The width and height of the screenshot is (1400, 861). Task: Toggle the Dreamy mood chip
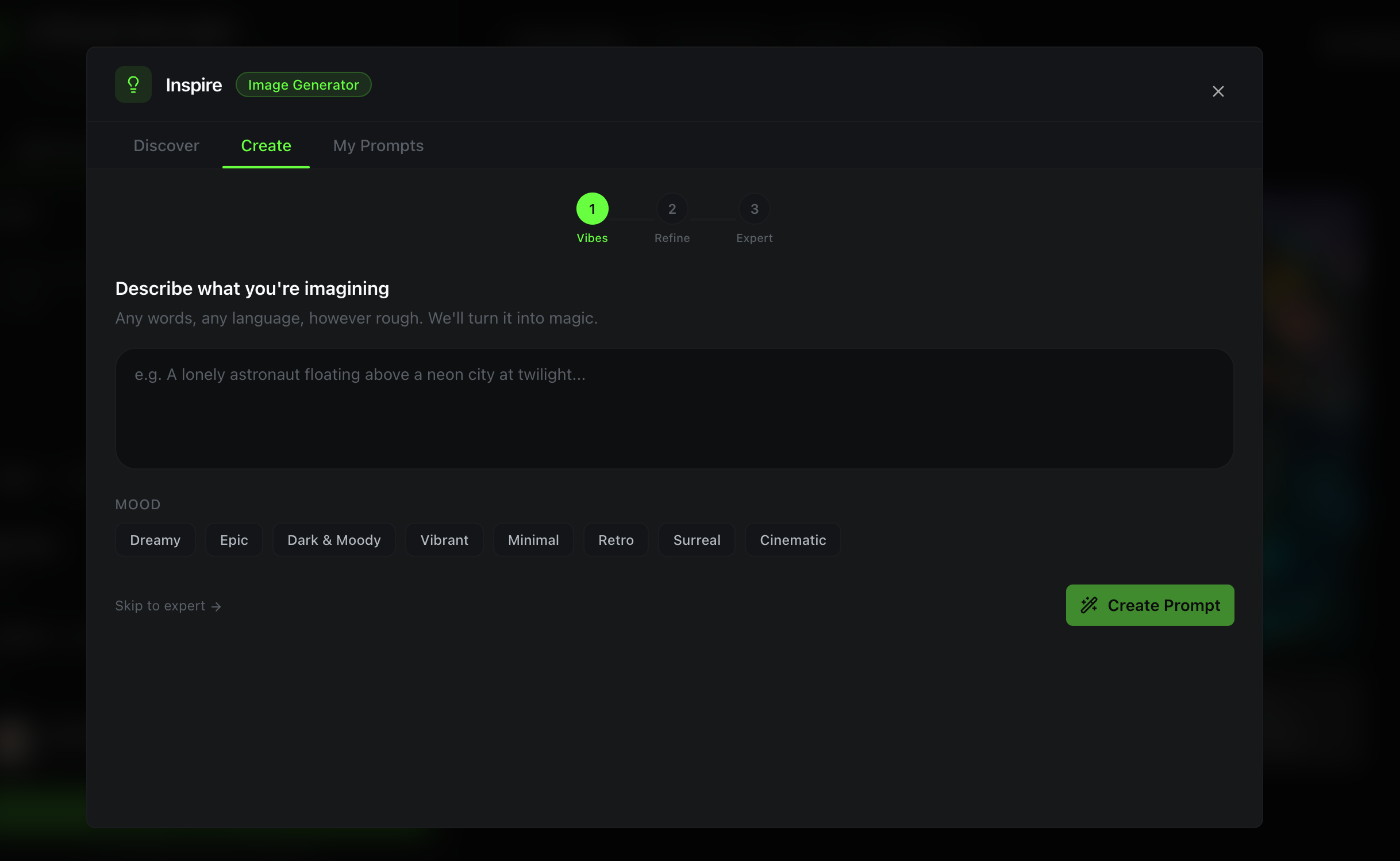pos(155,540)
